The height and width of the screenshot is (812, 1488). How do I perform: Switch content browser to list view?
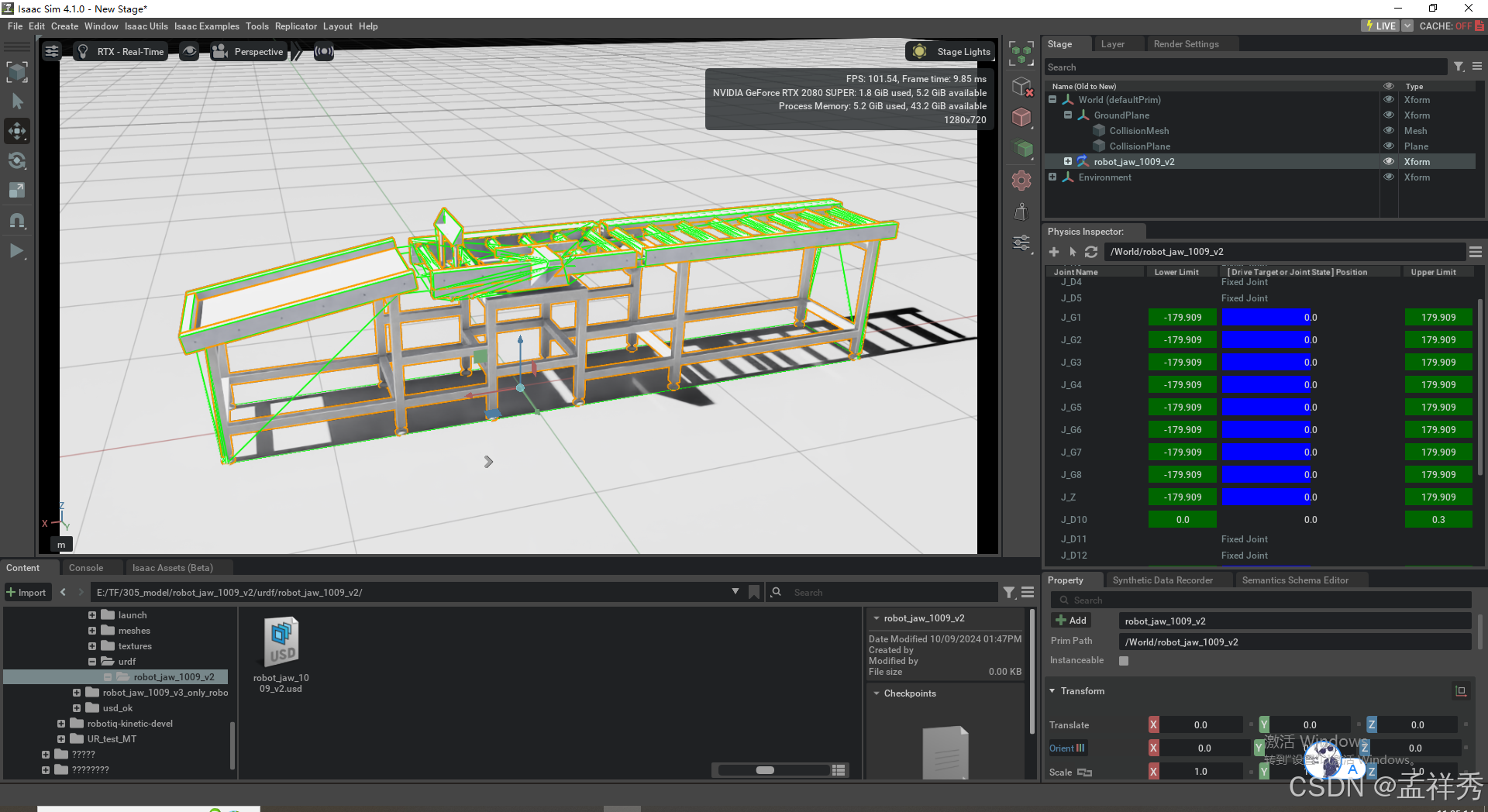tap(839, 770)
